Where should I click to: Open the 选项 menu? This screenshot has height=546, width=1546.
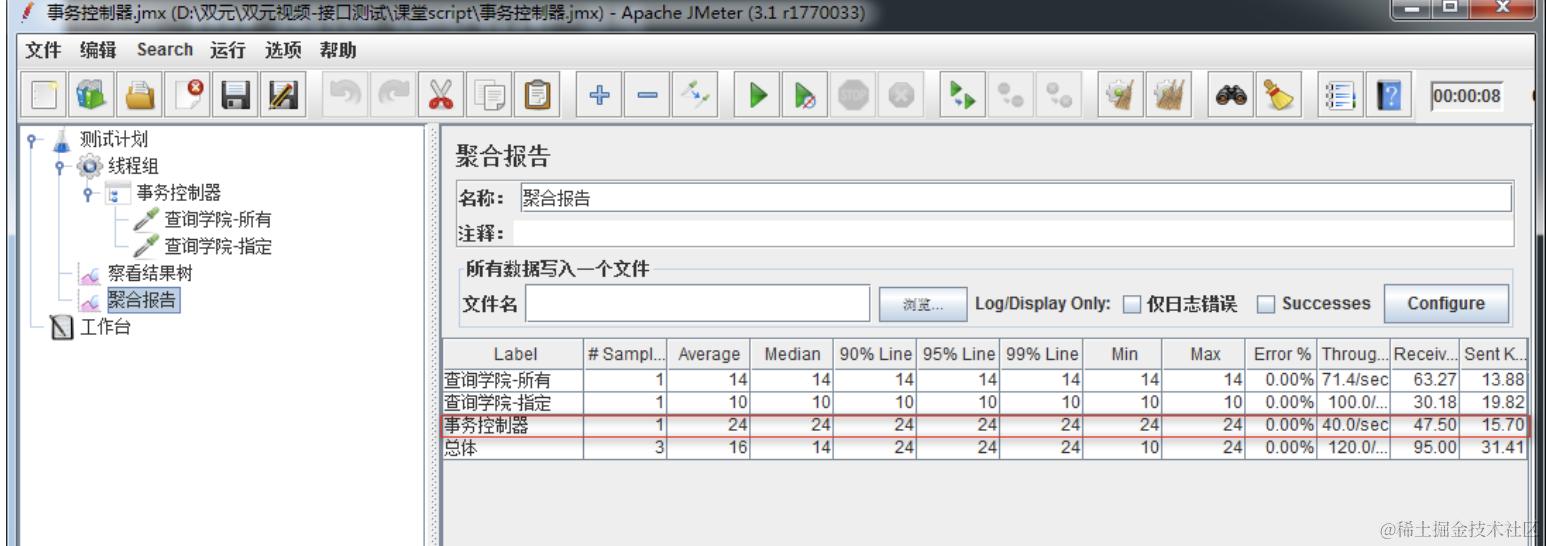283,50
